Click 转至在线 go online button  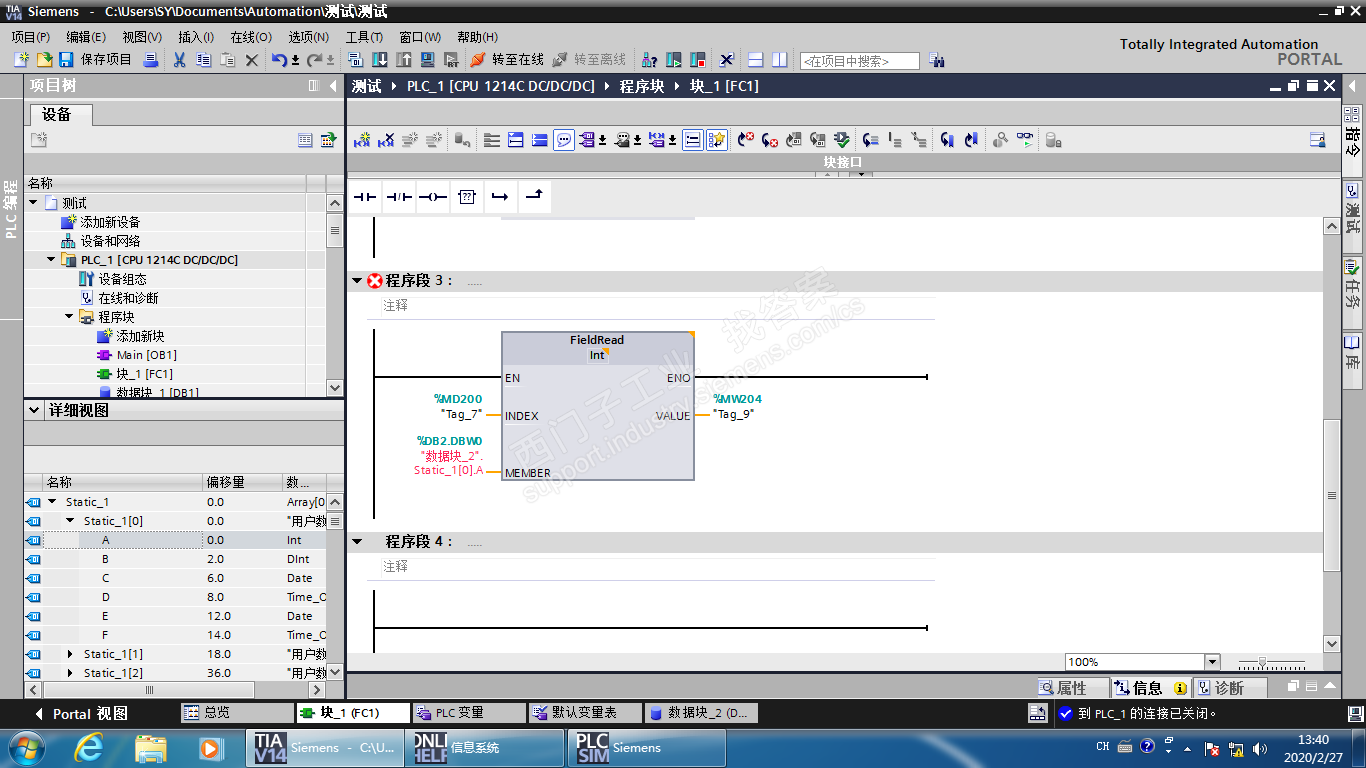508,60
